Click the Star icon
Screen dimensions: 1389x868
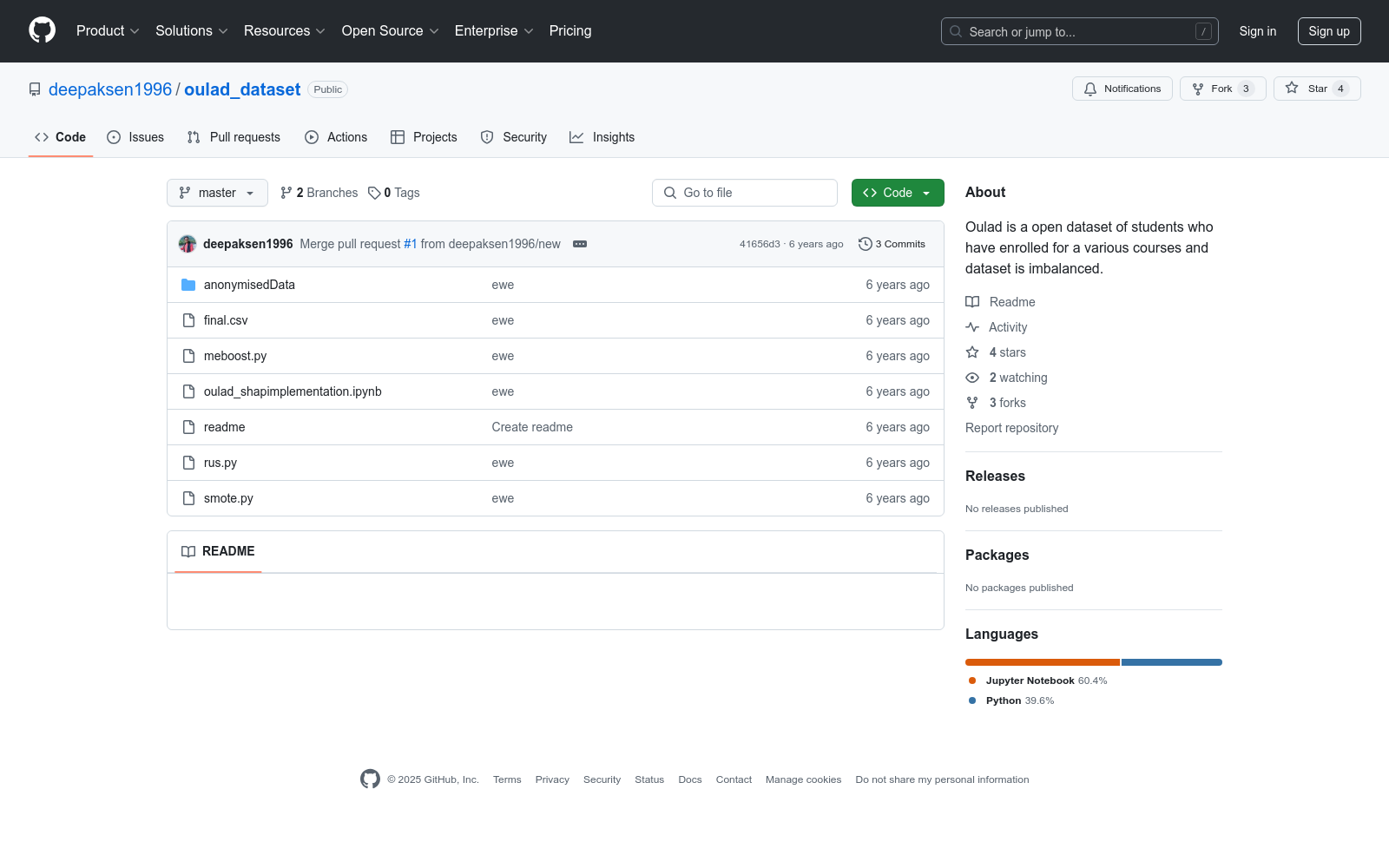click(x=1292, y=89)
